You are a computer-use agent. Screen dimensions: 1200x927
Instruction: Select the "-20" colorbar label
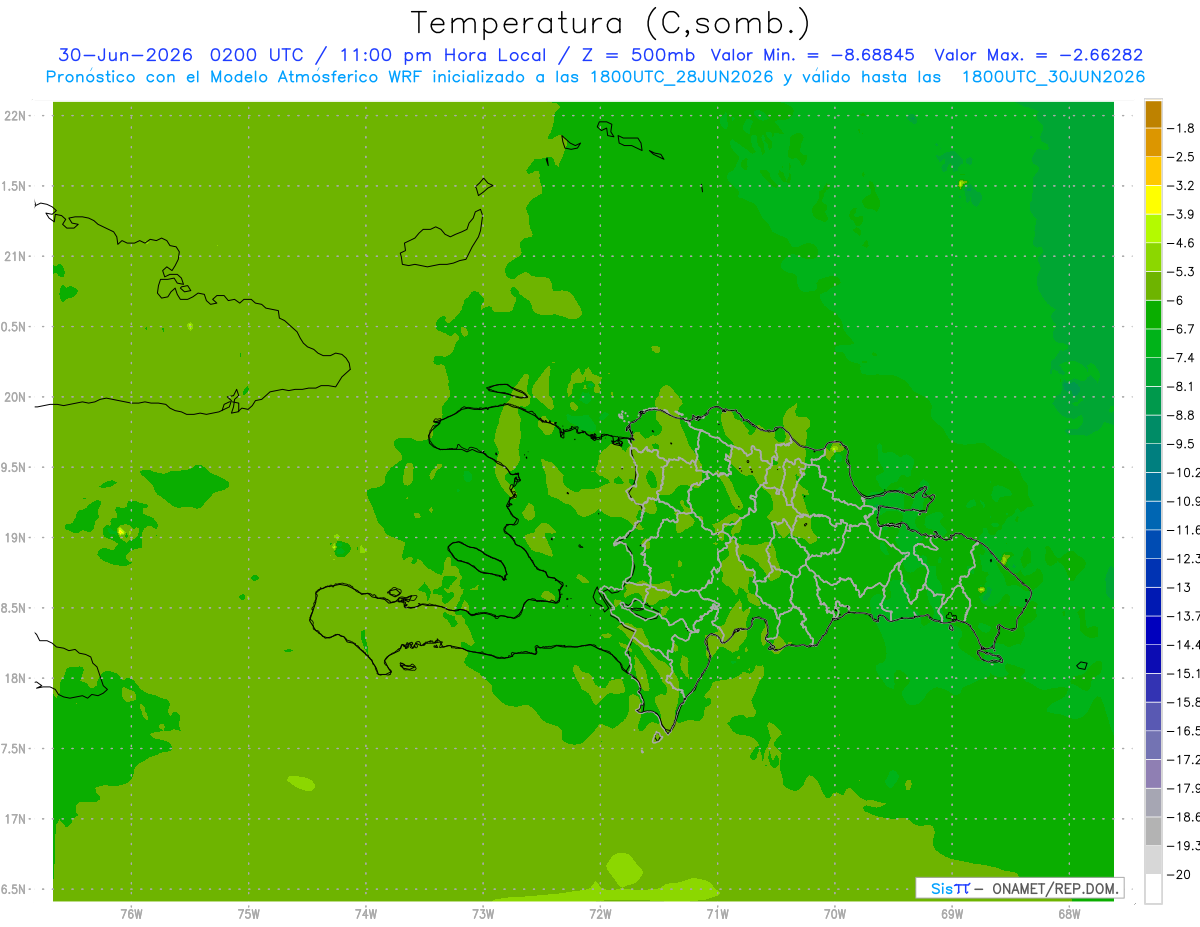[x=1179, y=874]
